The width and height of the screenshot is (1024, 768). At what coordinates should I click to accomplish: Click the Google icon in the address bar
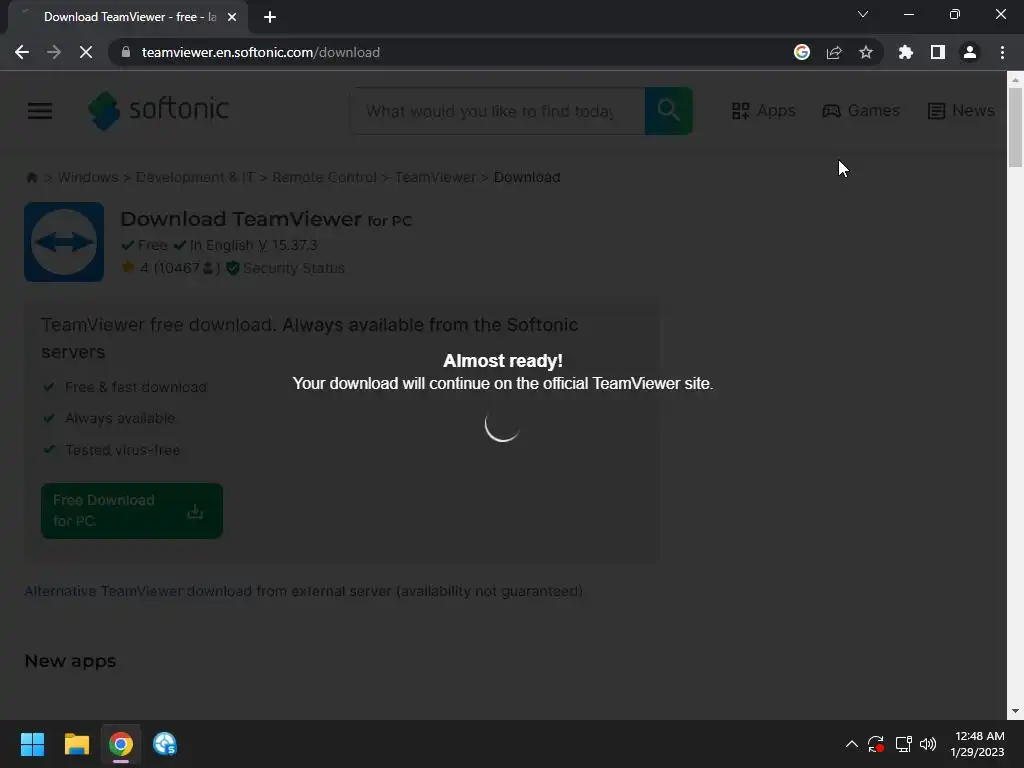tap(802, 52)
